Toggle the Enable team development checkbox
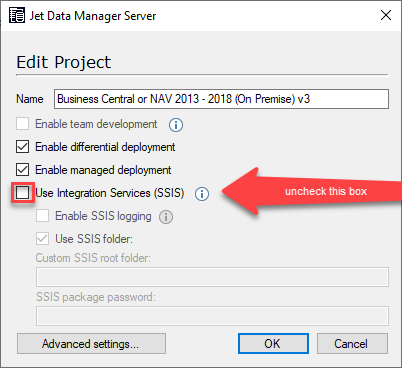Screen dimensions: 402x368 coord(23,124)
